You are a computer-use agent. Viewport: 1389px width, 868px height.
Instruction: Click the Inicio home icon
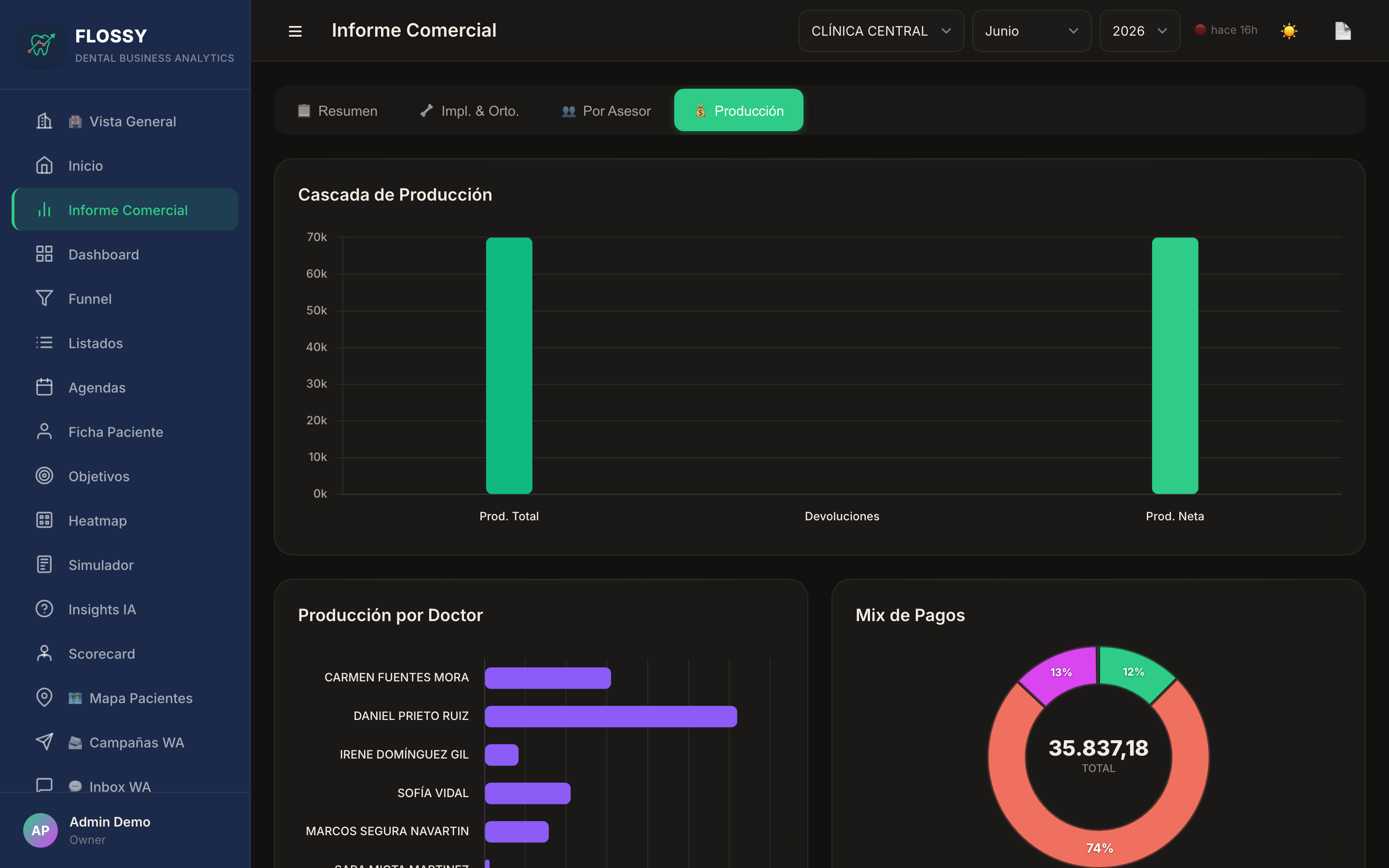pos(44,165)
